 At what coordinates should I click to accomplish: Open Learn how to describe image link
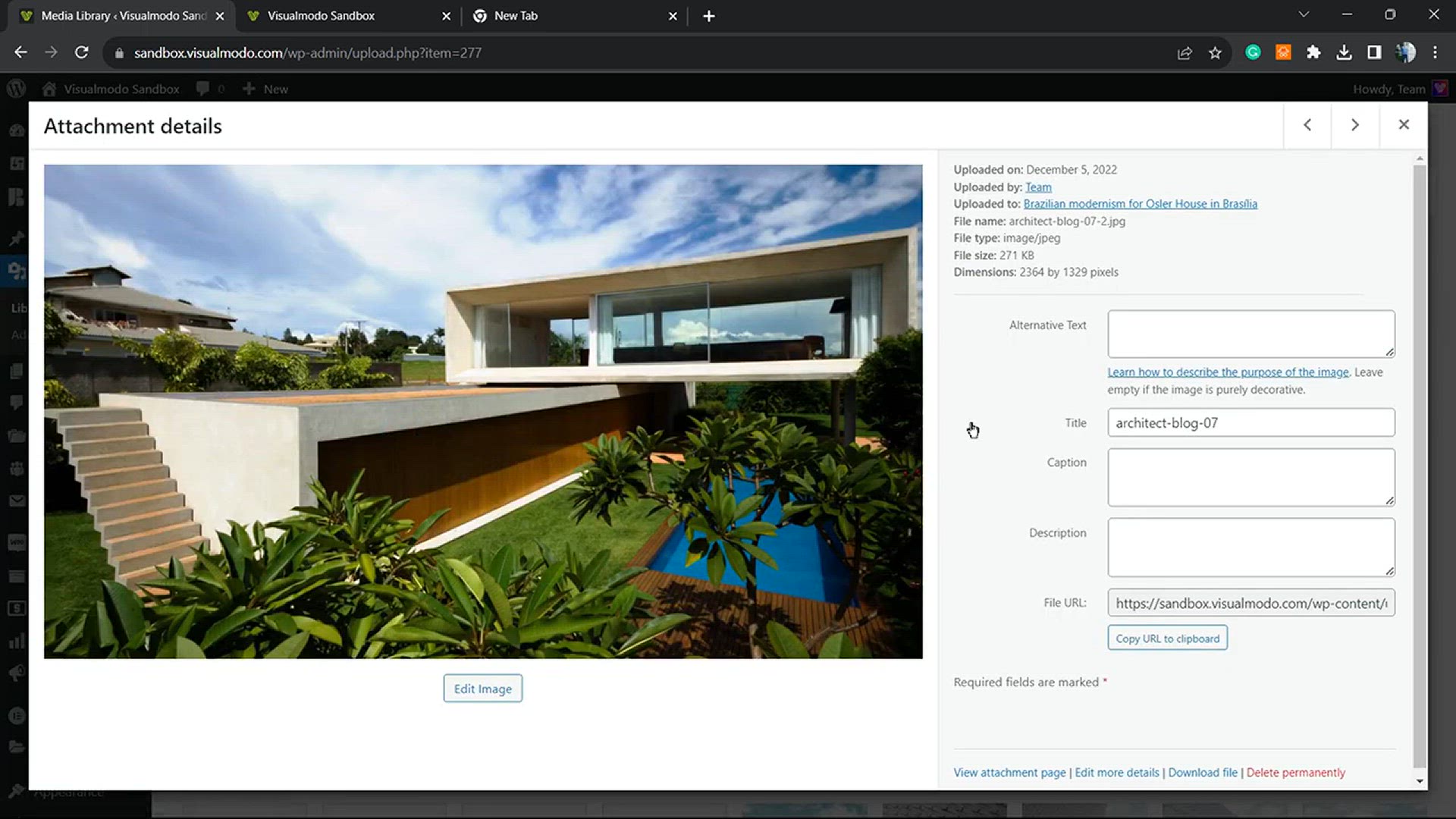pos(1228,372)
